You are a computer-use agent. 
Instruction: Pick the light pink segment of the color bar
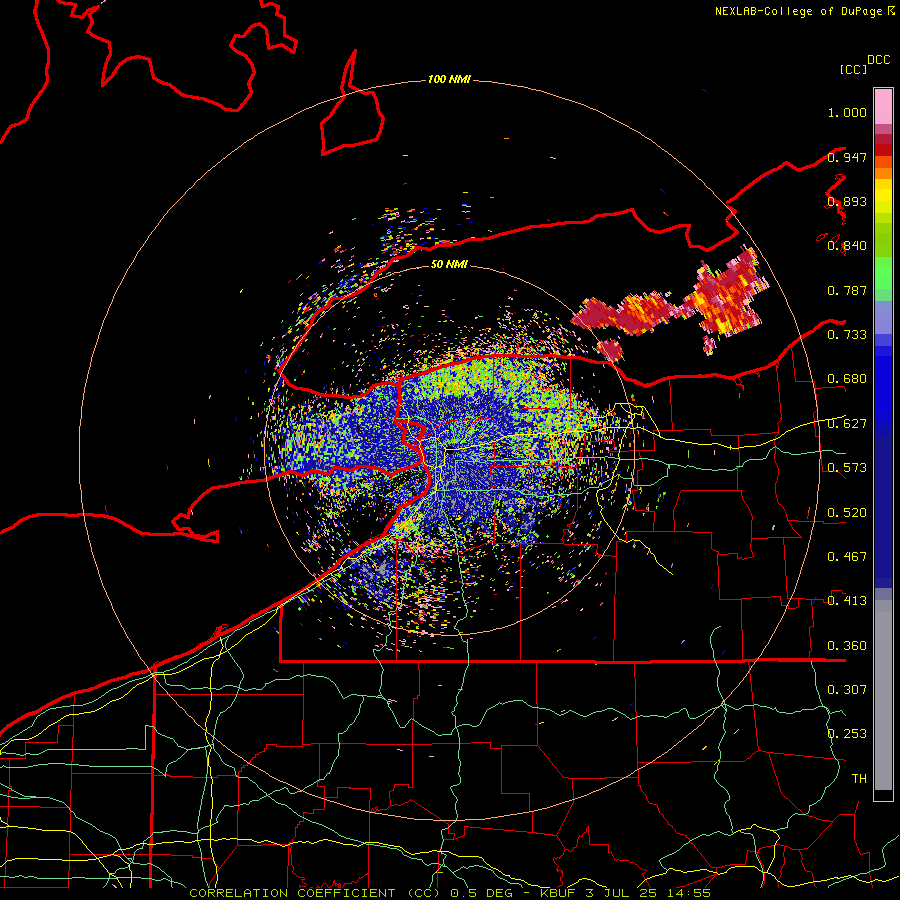point(883,107)
